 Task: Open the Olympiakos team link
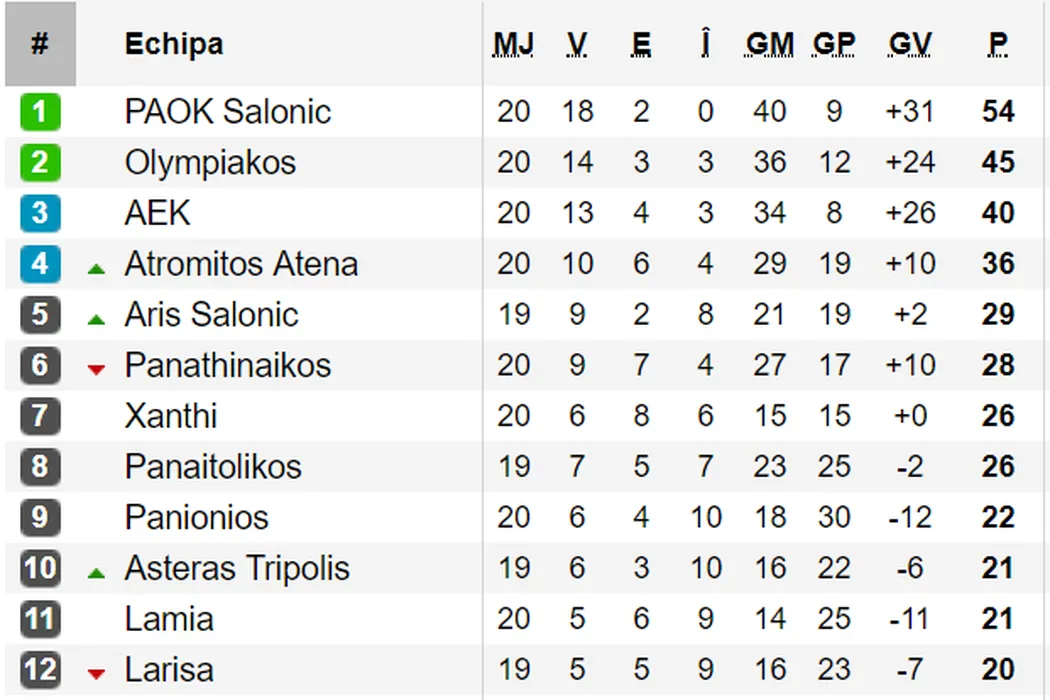pyautogui.click(x=210, y=162)
